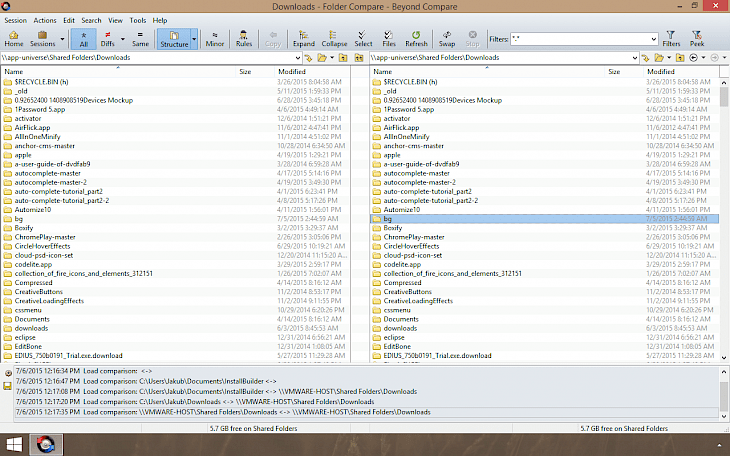Click the right pane path field
Screen dimensions: 730x456
tap(500, 58)
